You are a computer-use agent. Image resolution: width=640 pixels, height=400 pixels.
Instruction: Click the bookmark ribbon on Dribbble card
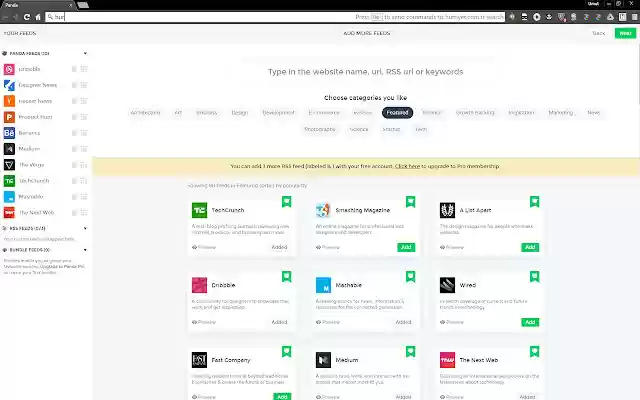pos(287,276)
